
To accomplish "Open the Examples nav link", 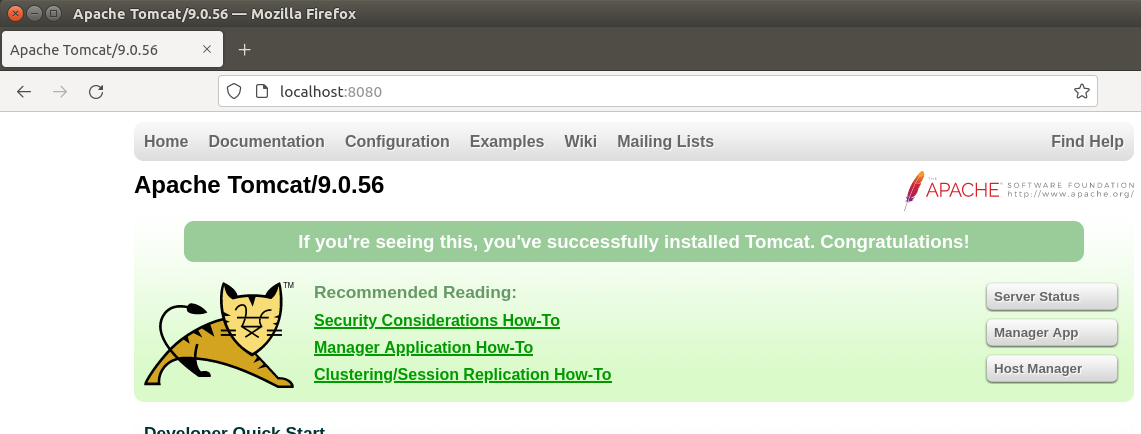I will click(x=507, y=142).
